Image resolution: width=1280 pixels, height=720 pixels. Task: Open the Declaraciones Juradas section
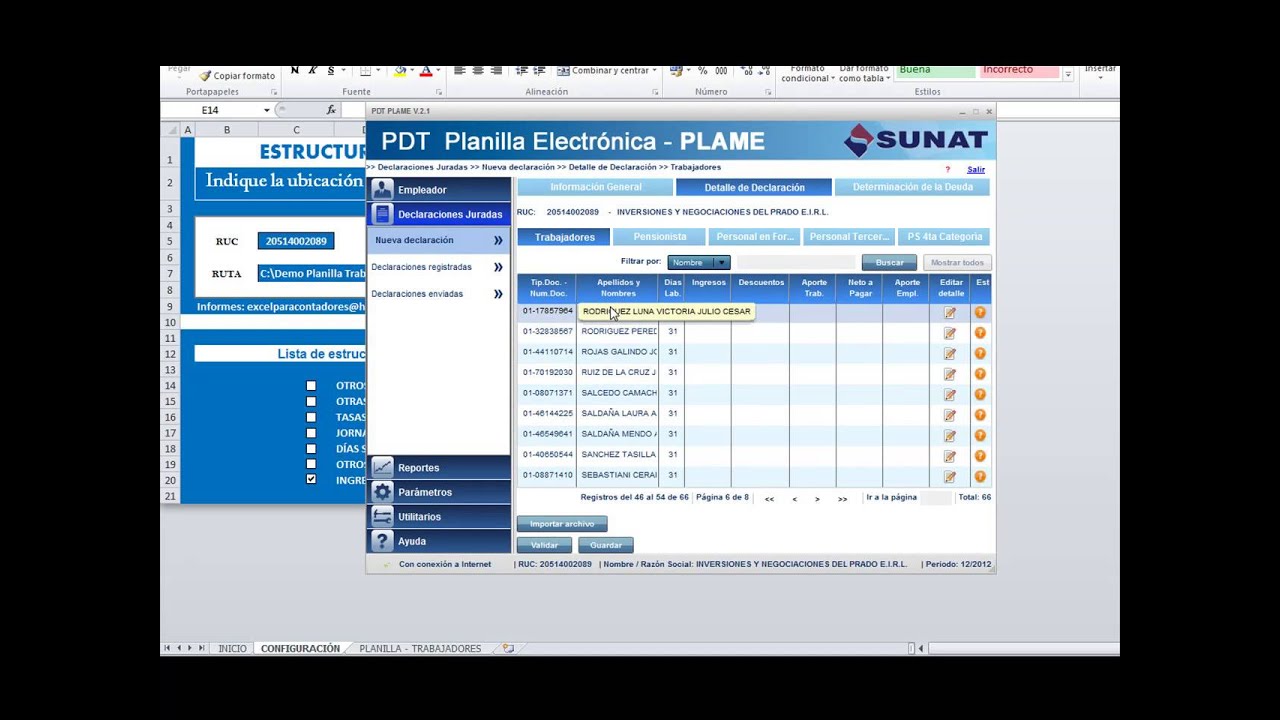(439, 214)
